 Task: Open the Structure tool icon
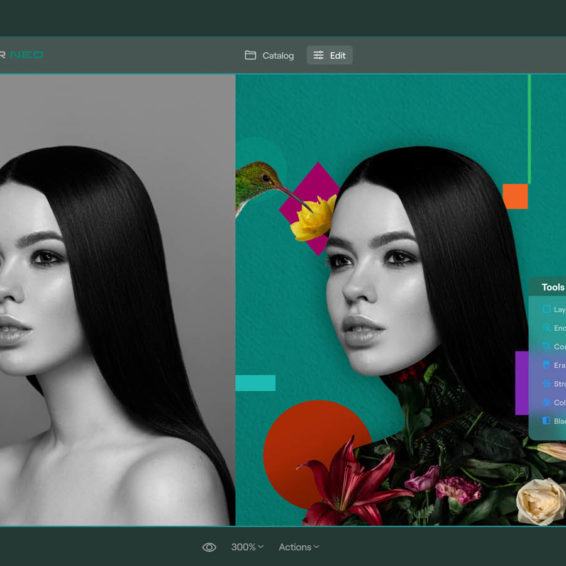[547, 384]
